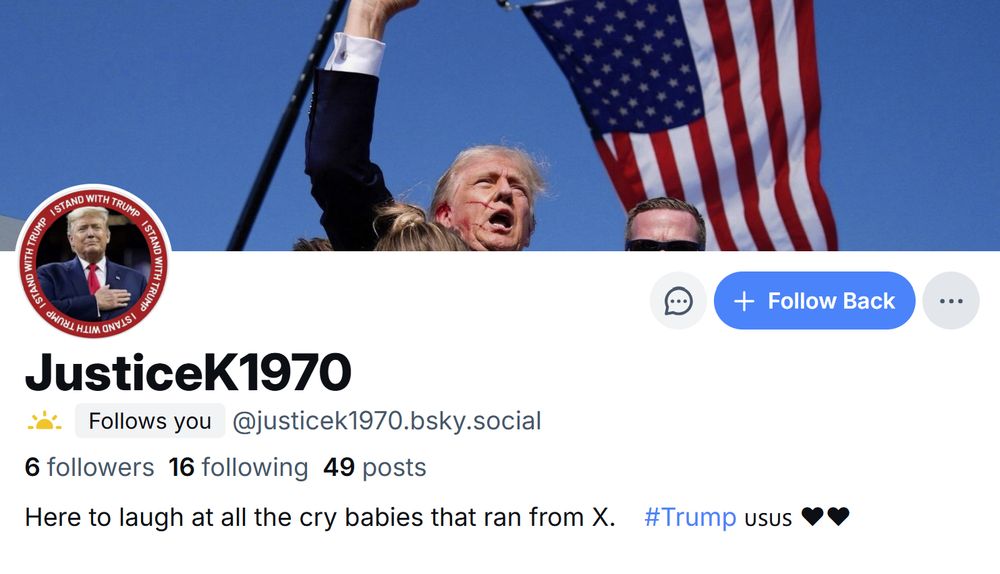Click the Follow Back button
The height and width of the screenshot is (574, 1000).
814,300
